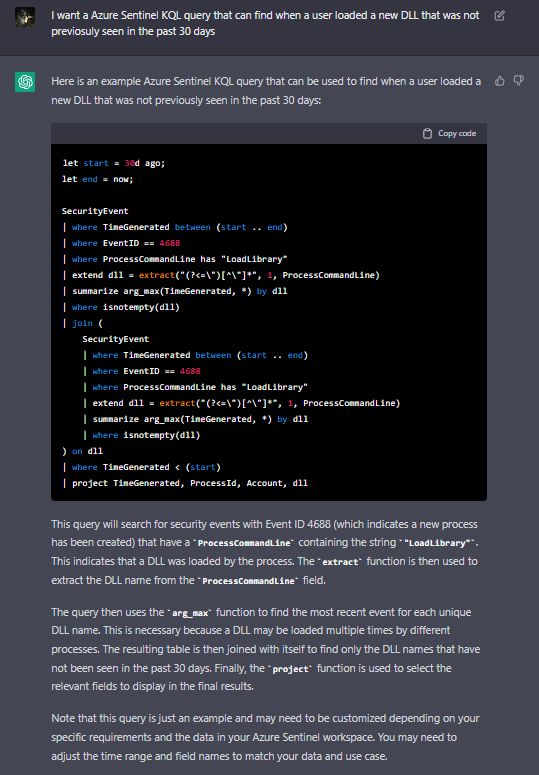Click the ChatGPT logo avatar
Screen dimensions: 539x775
(25, 82)
